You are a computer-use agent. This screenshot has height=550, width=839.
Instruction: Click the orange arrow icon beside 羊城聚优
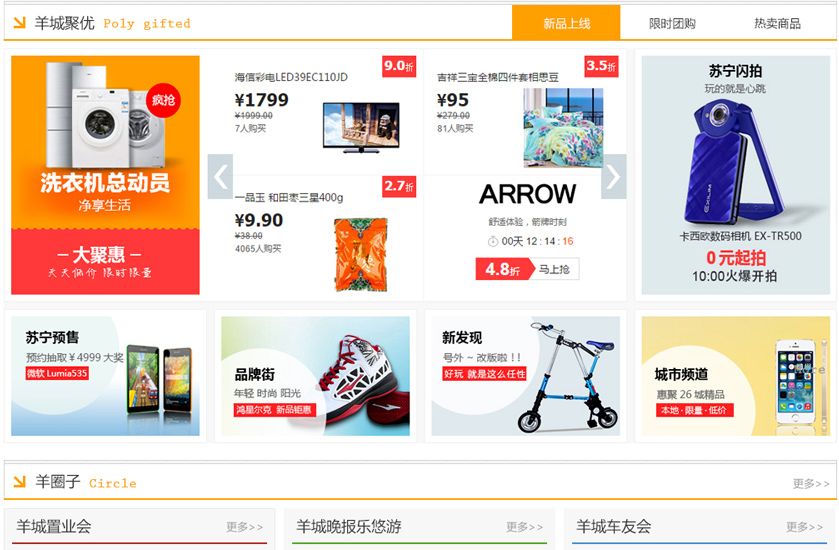tap(19, 22)
